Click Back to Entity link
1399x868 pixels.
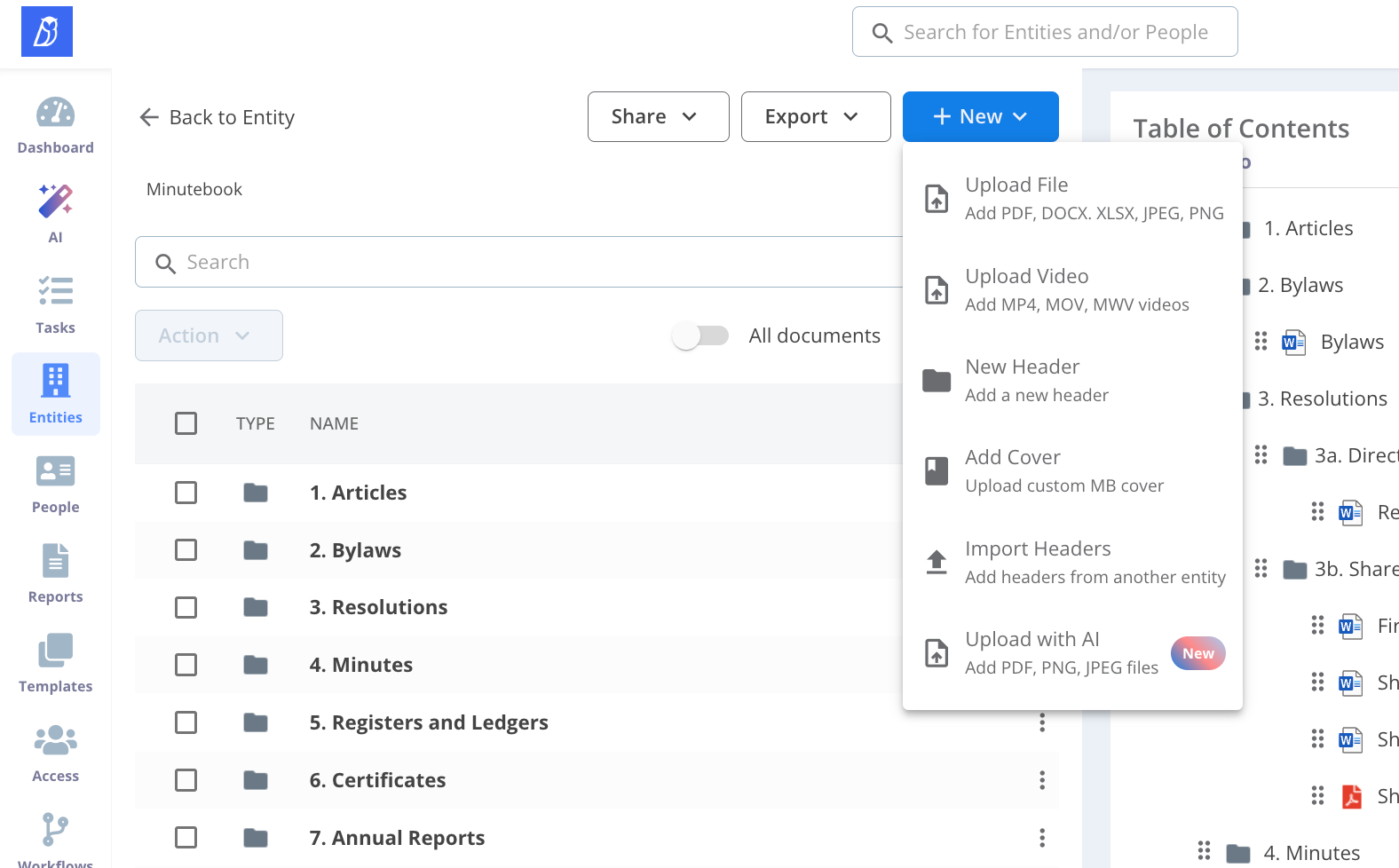pyautogui.click(x=217, y=117)
